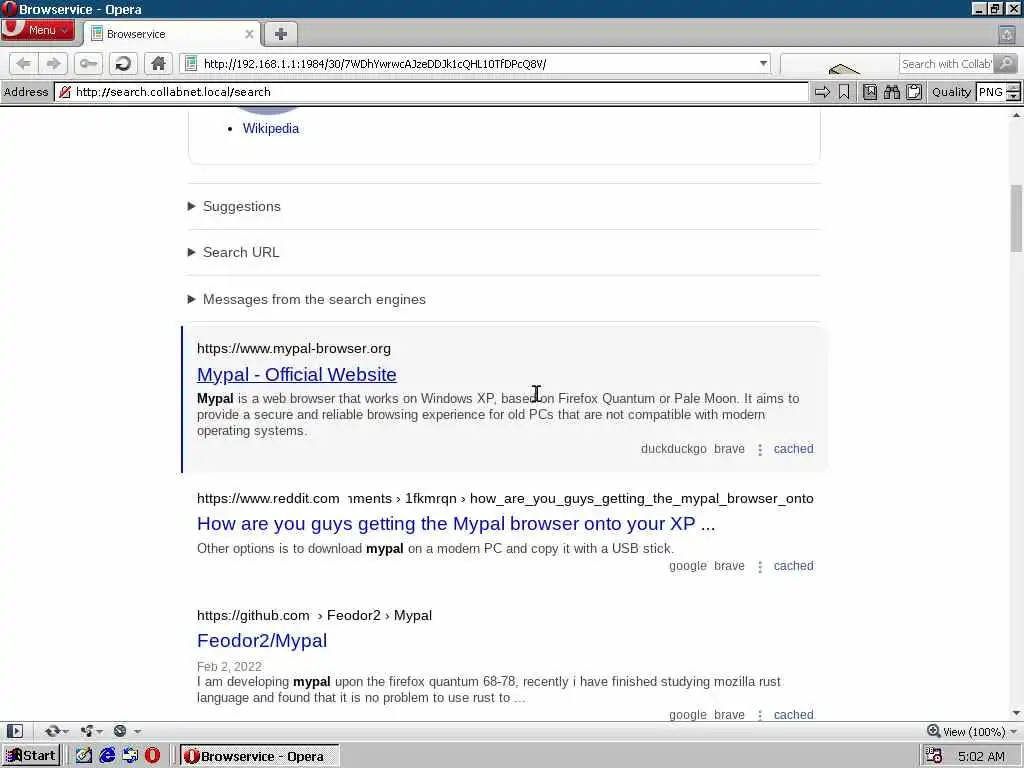
Task: Click the Feb 2, 2022 date text
Action: coord(229,667)
